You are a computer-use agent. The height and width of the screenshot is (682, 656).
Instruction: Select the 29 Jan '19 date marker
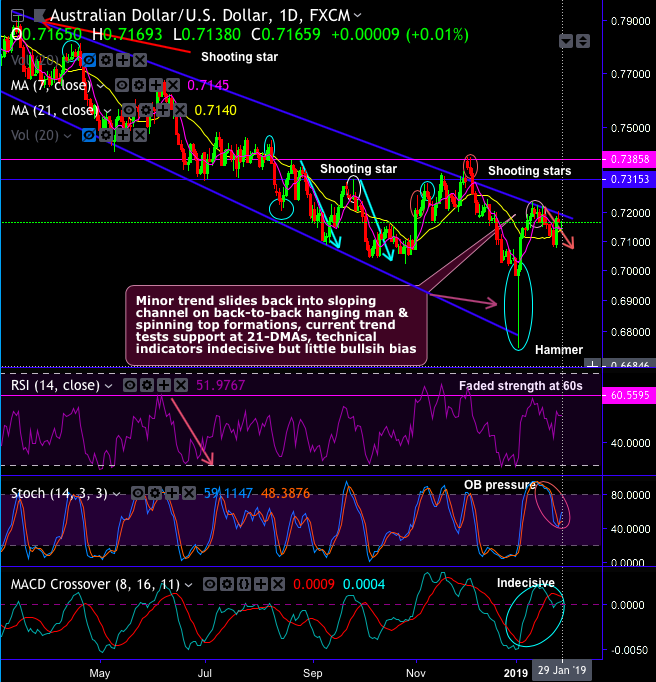tap(562, 670)
